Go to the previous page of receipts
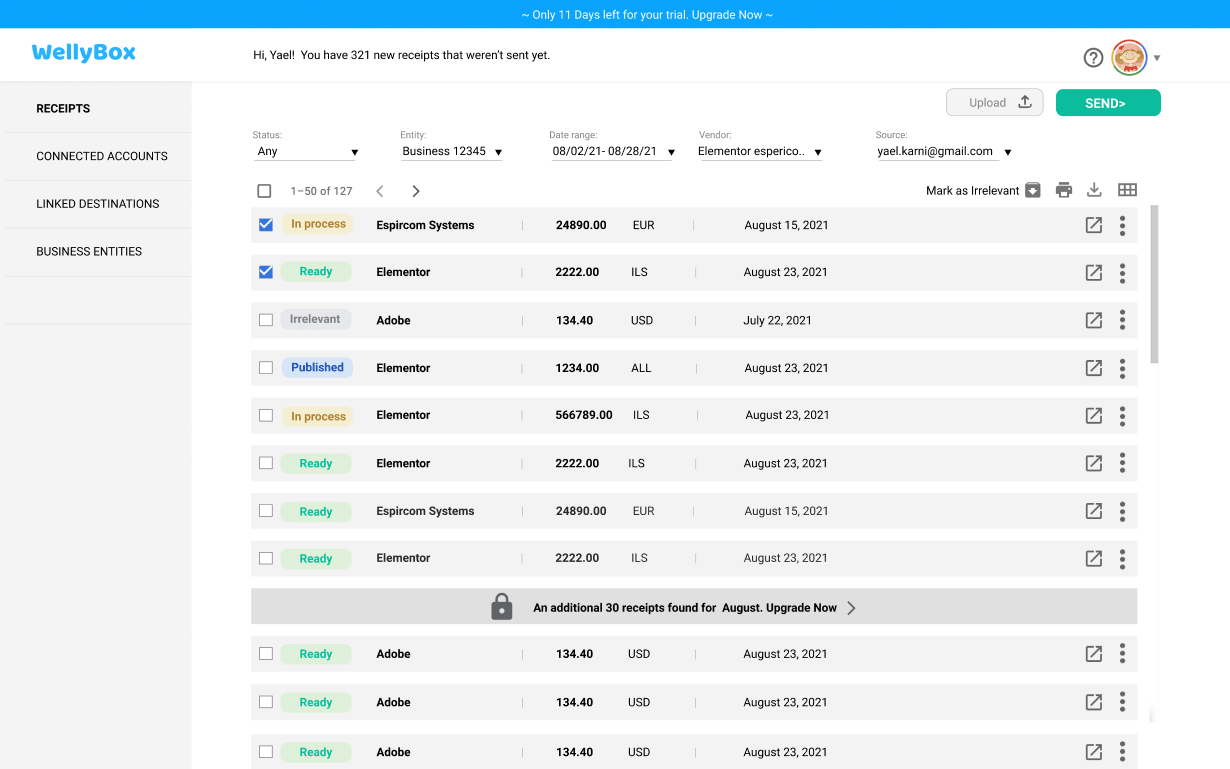 pyautogui.click(x=380, y=191)
